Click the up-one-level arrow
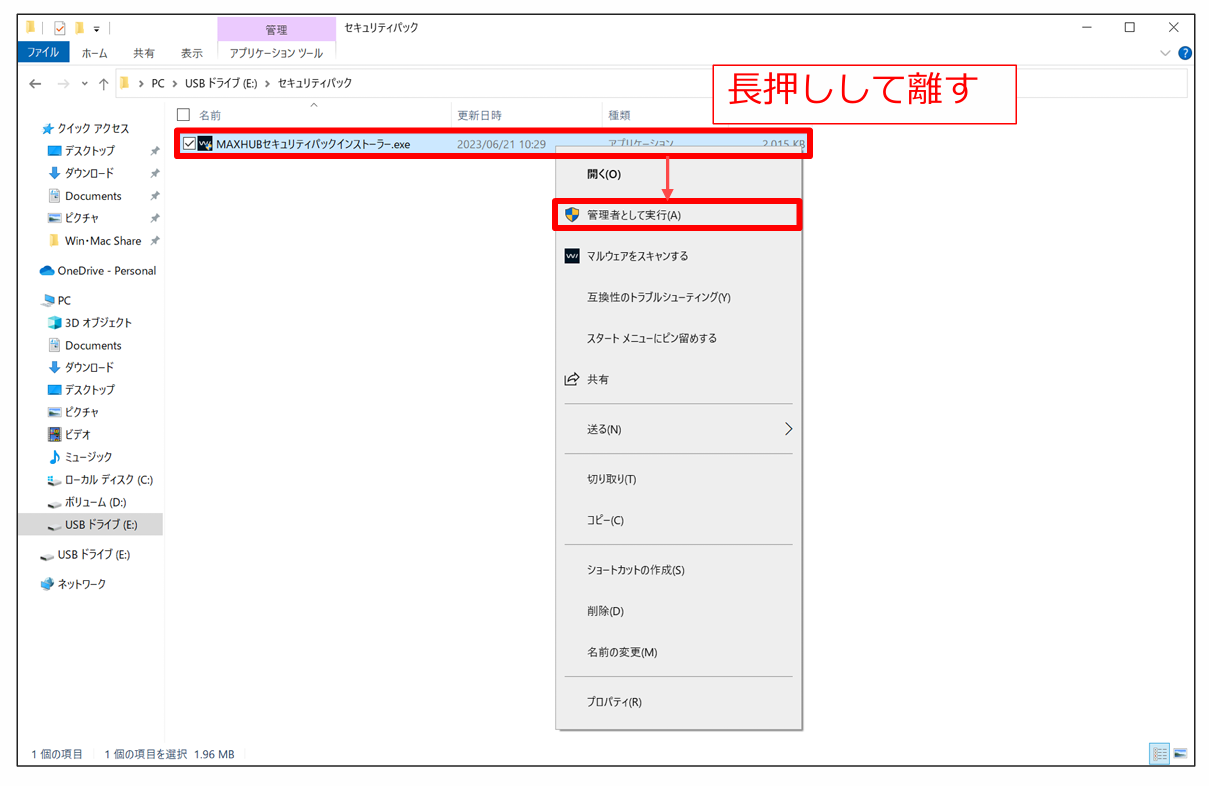The width and height of the screenshot is (1209, 786). (103, 83)
